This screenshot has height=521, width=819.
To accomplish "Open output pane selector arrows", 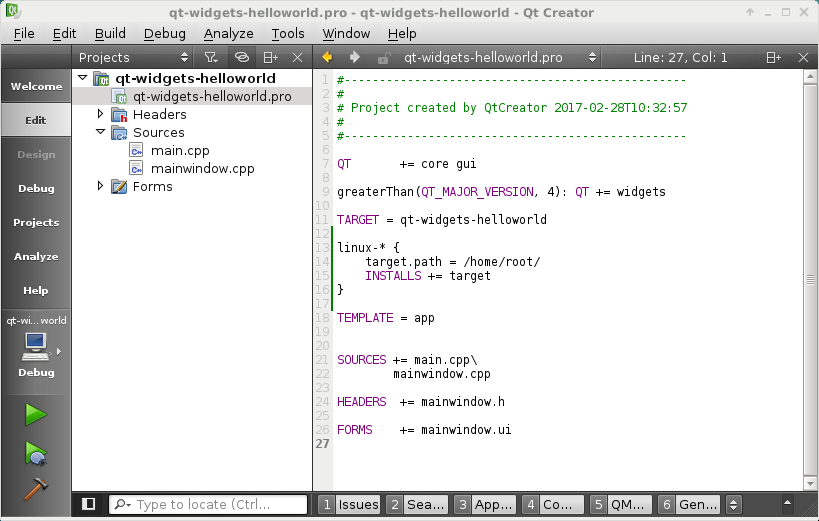I will (x=733, y=504).
